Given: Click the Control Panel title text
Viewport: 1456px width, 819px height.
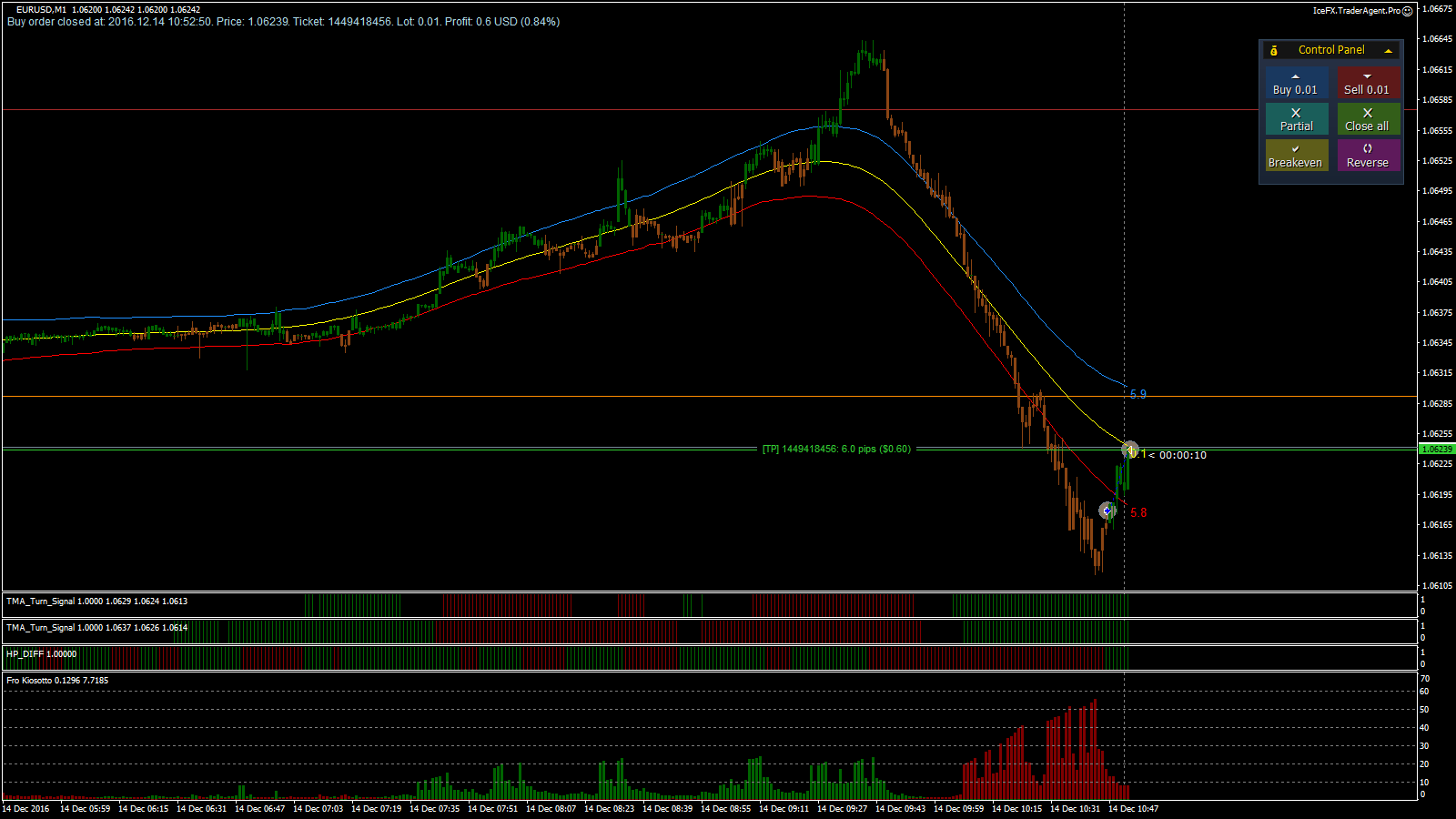Looking at the screenshot, I should click(1331, 50).
